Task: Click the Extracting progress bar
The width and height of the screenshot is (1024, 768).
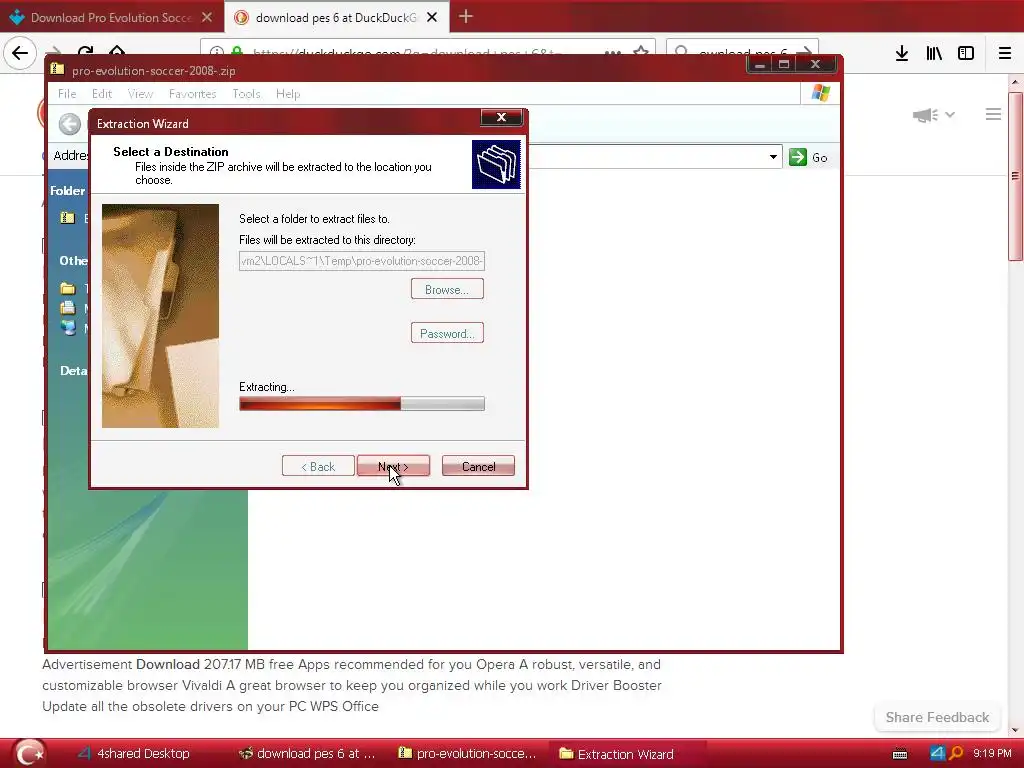Action: 362,404
